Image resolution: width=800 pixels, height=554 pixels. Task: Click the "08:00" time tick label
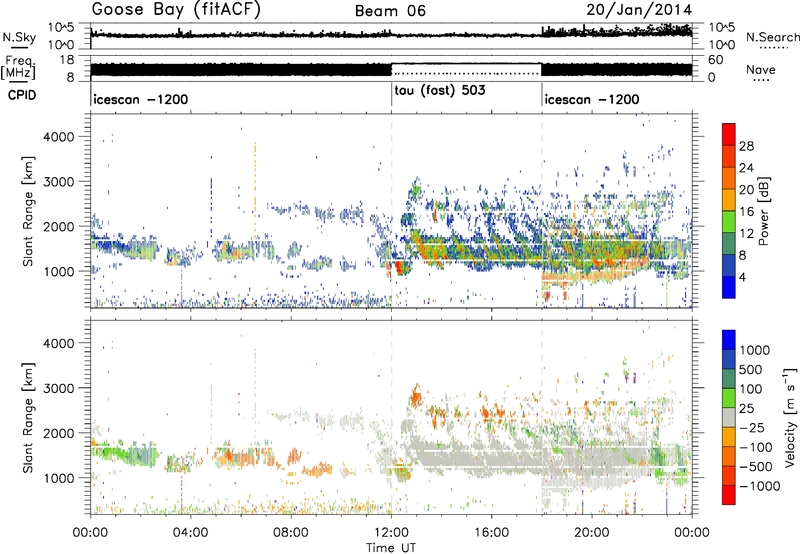click(x=290, y=533)
